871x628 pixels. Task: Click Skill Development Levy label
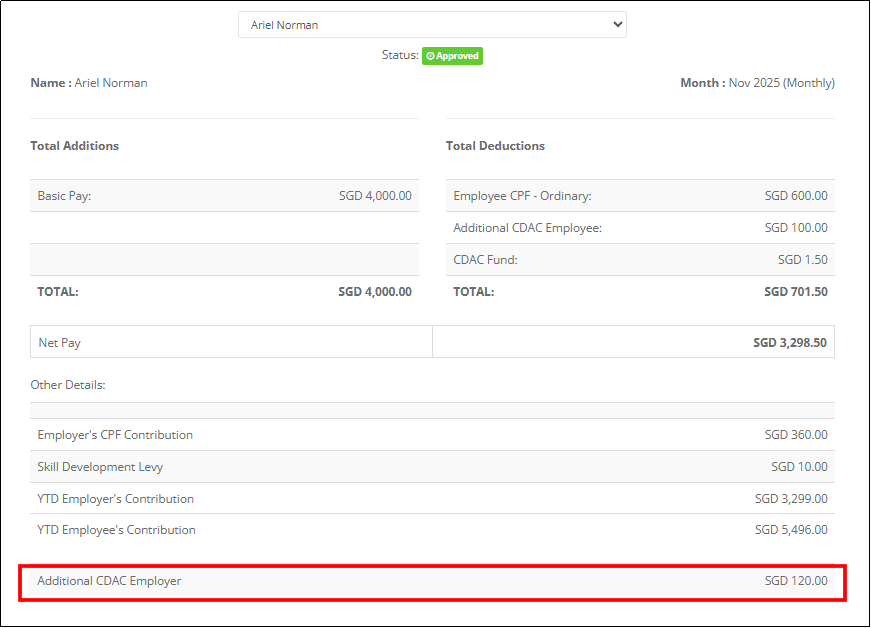[100, 467]
